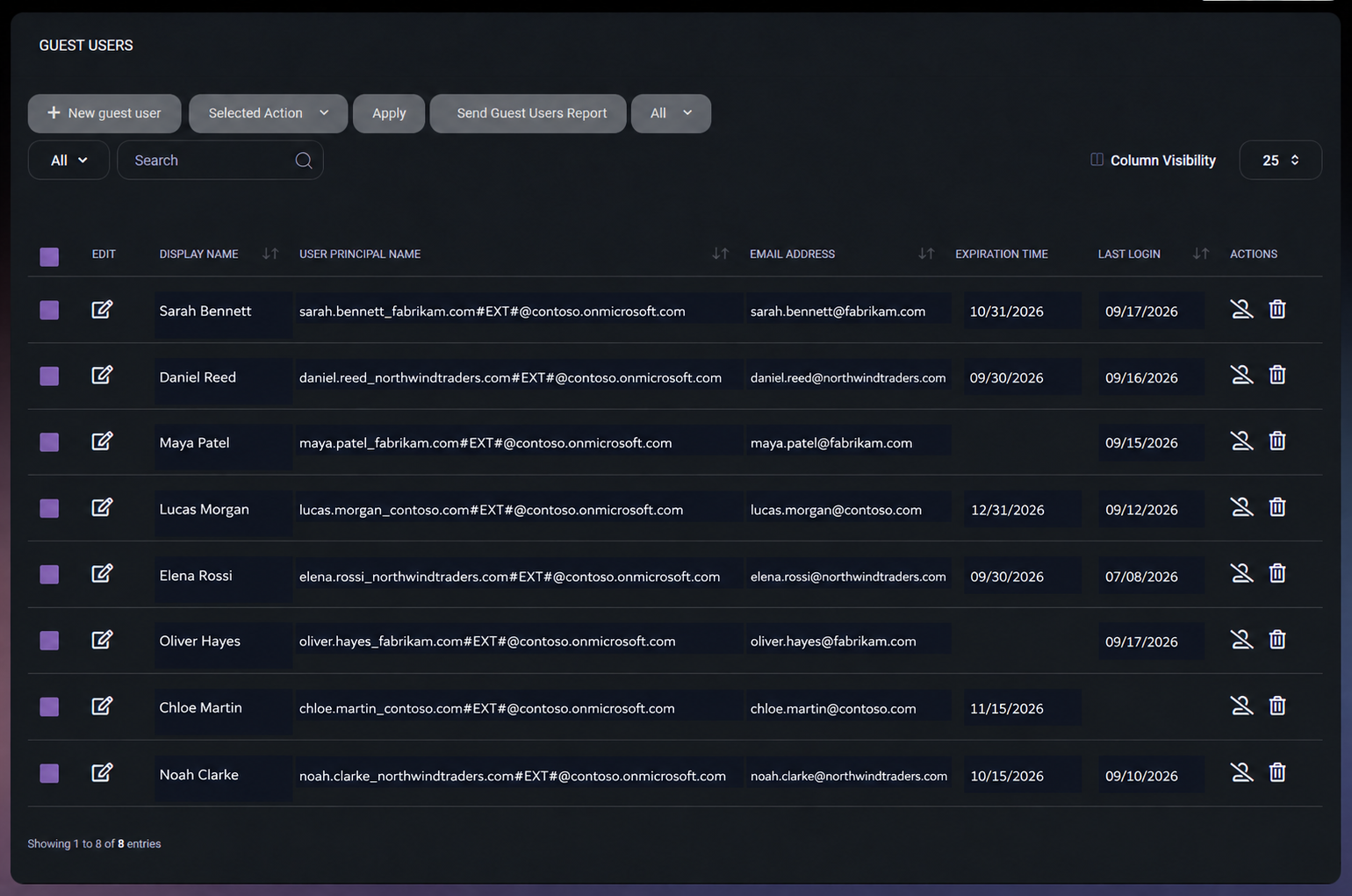Edit Noah Clarke's guest user entry
Screen dimensions: 1352x896
pos(102,772)
